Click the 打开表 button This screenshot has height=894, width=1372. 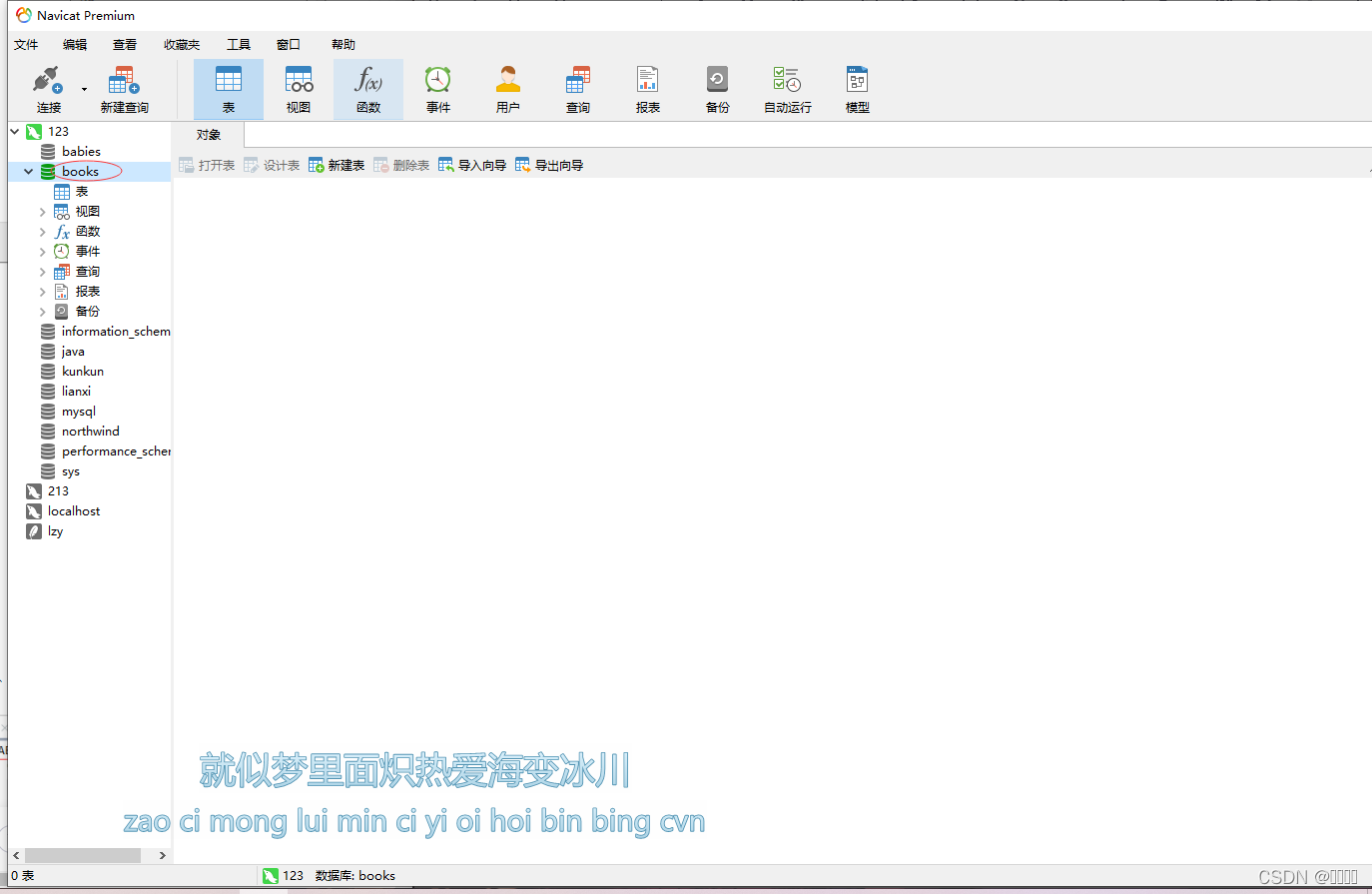207,165
